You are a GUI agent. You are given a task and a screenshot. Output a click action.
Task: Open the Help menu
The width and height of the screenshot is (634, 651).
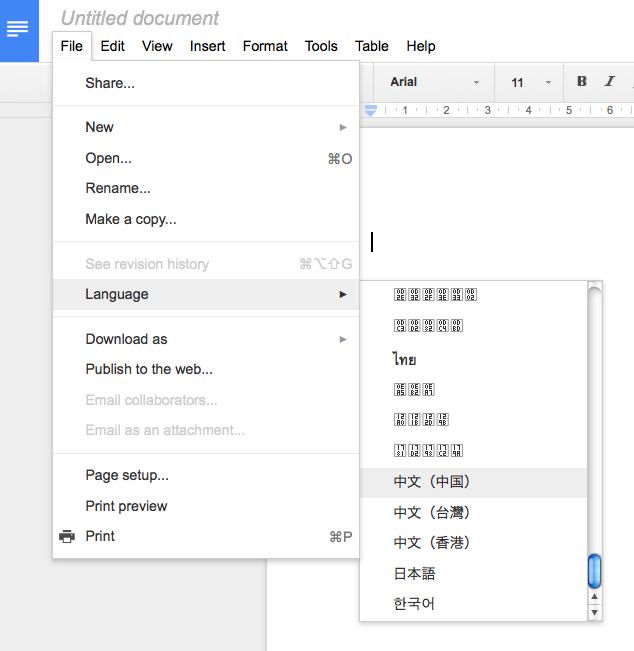pyautogui.click(x=421, y=46)
